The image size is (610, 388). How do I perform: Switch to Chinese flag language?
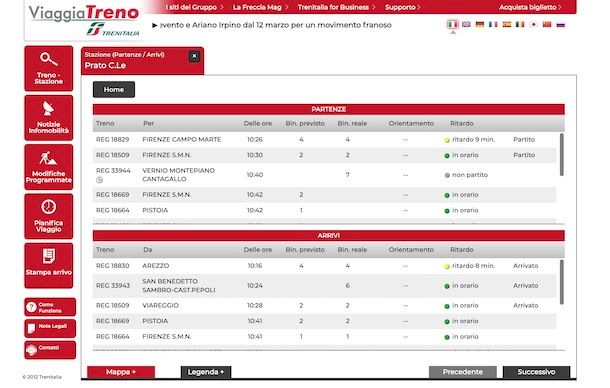(x=547, y=24)
